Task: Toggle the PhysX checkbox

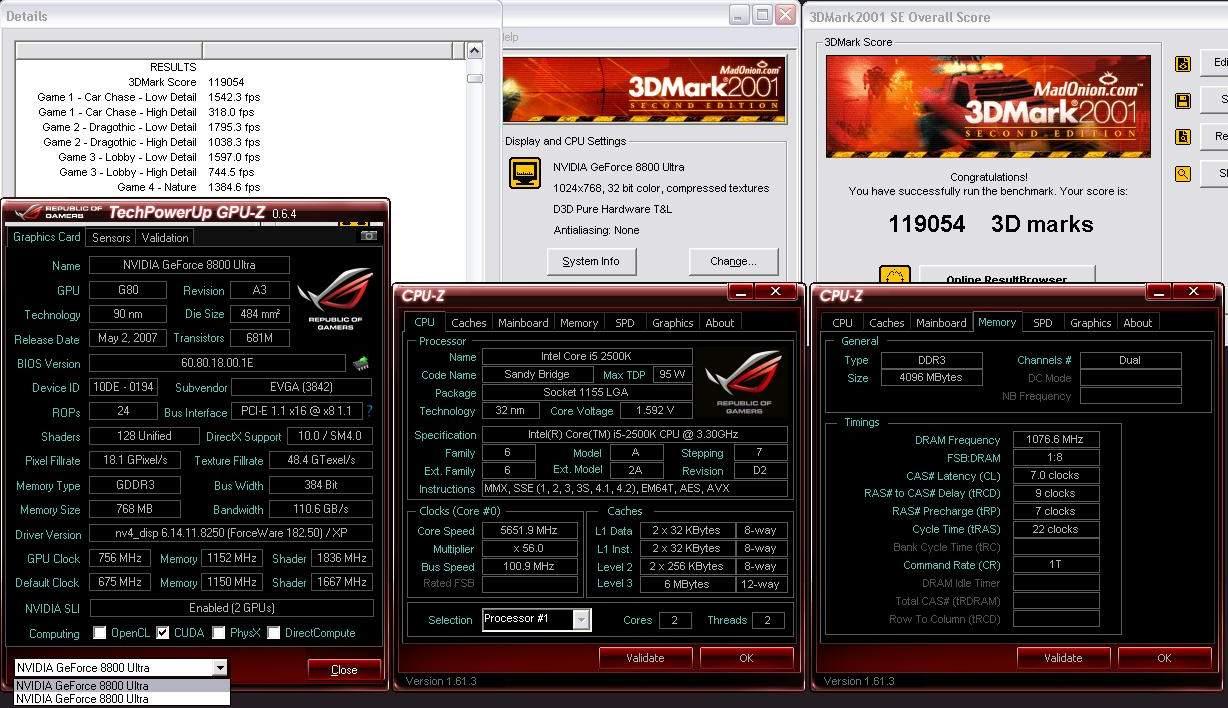Action: 217,633
